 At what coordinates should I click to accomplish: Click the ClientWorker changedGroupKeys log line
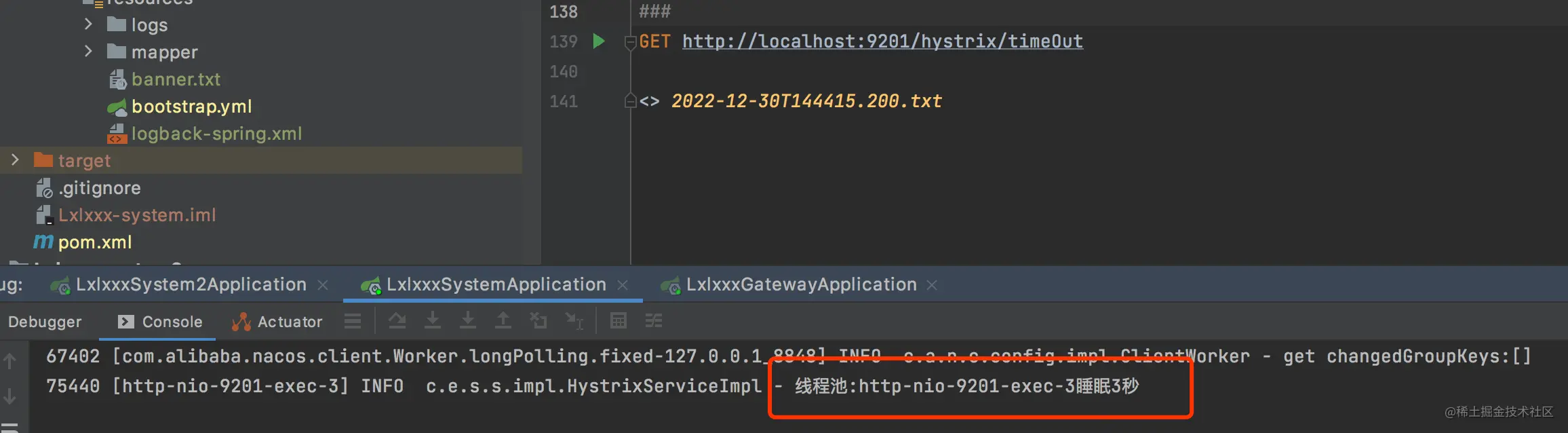pos(789,356)
